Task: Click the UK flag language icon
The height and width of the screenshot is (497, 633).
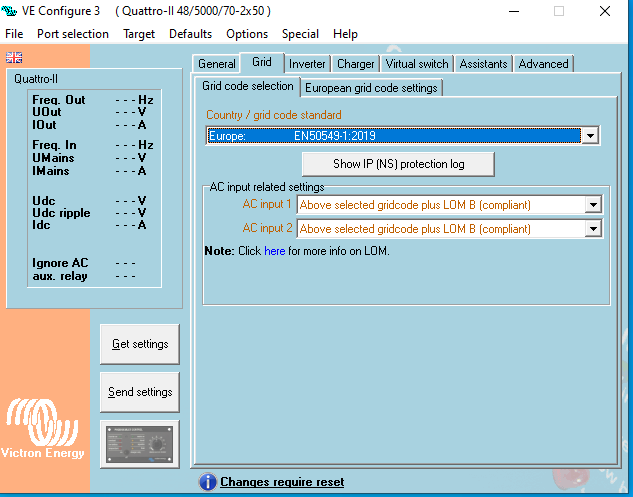Action: pos(14,58)
